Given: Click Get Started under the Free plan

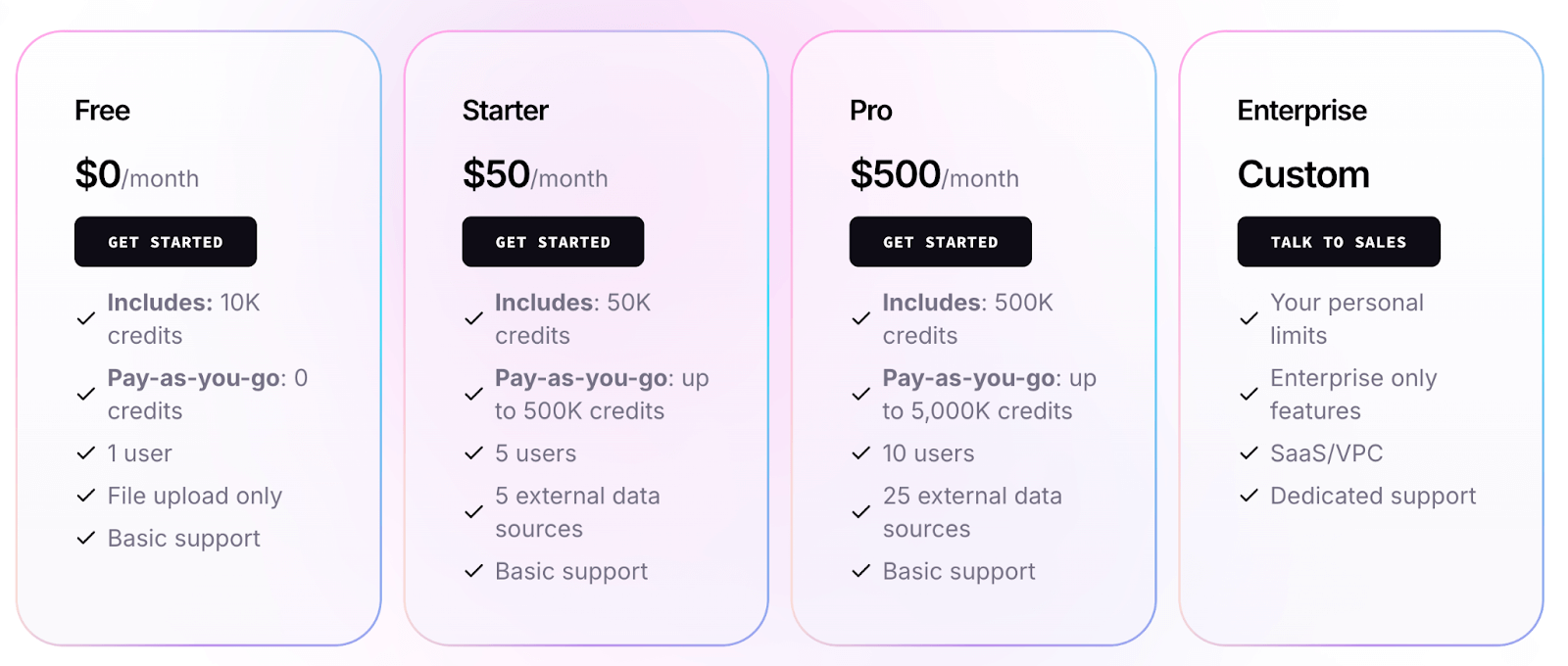Looking at the screenshot, I should tap(165, 242).
